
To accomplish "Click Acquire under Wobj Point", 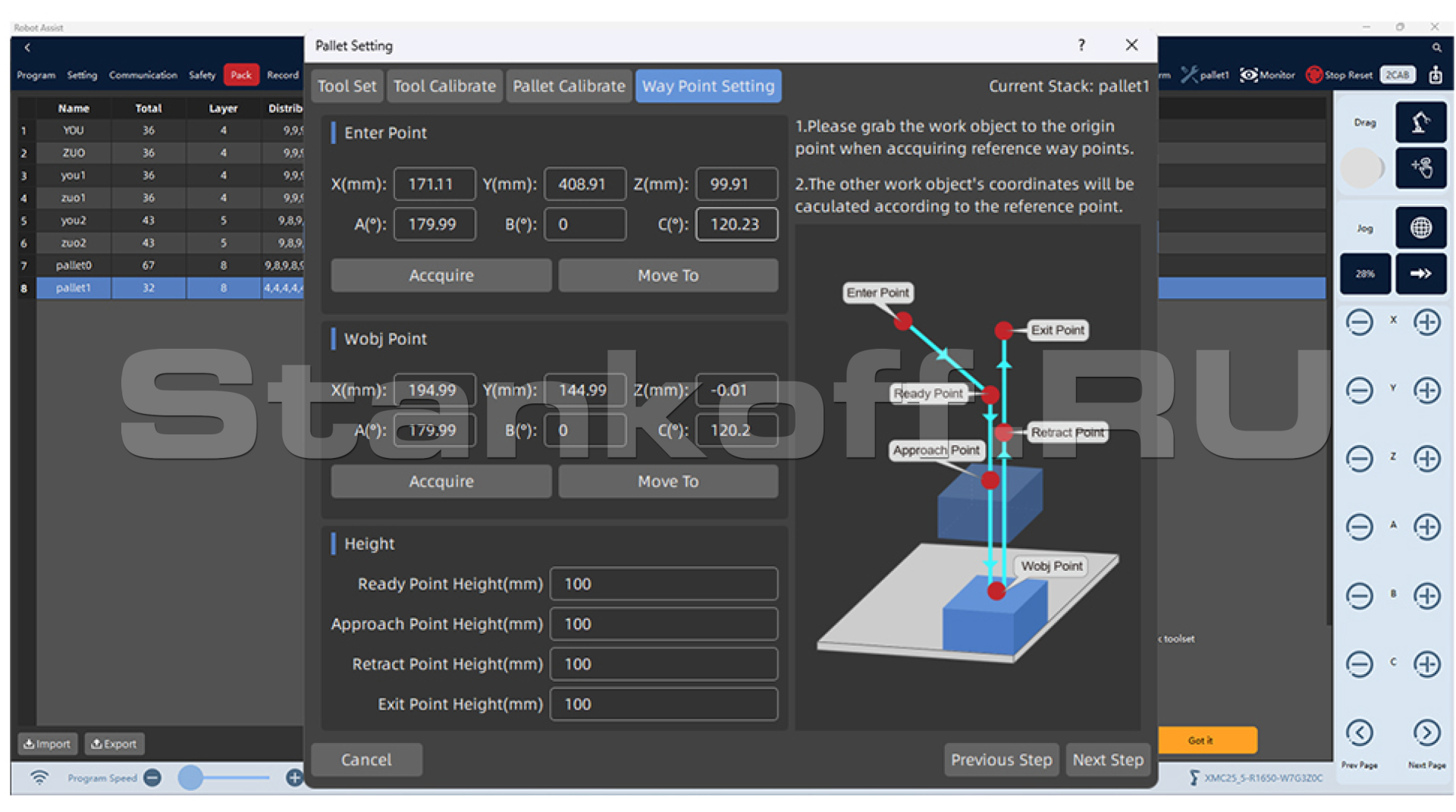I will (x=441, y=482).
